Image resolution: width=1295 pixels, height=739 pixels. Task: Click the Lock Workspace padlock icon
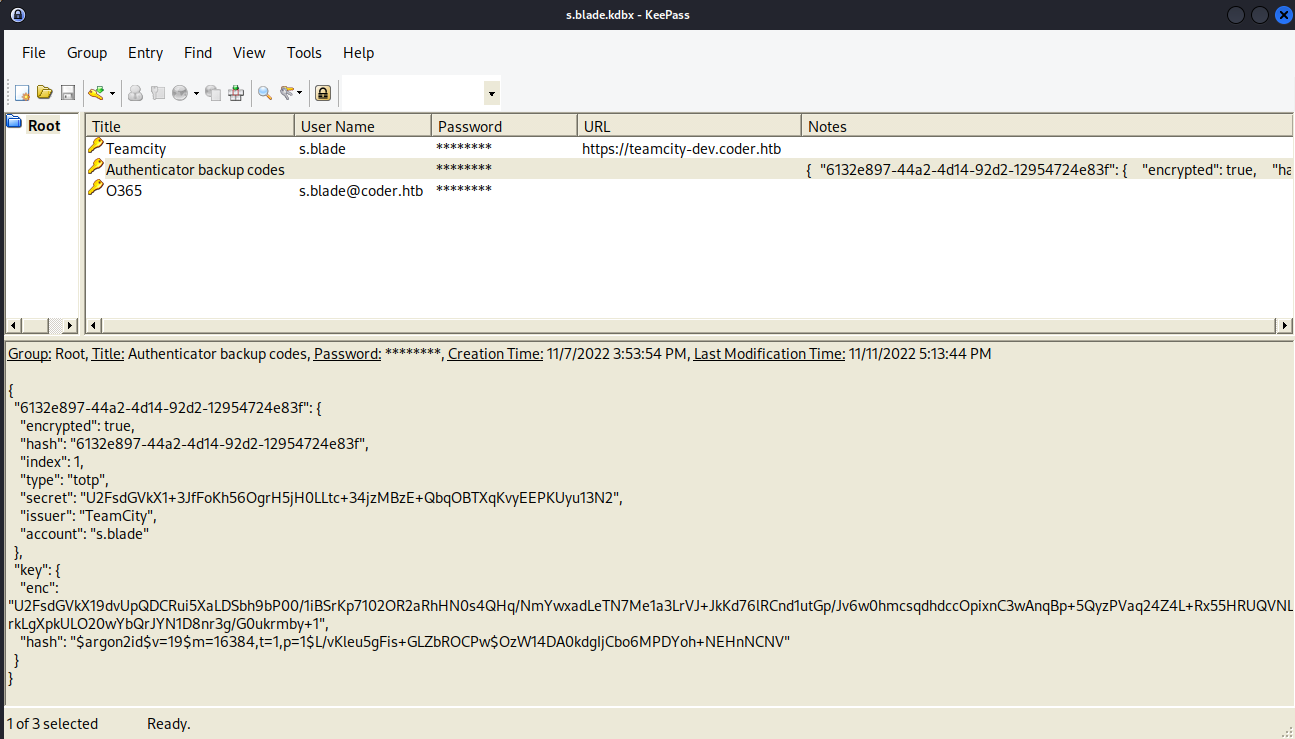pyautogui.click(x=323, y=93)
